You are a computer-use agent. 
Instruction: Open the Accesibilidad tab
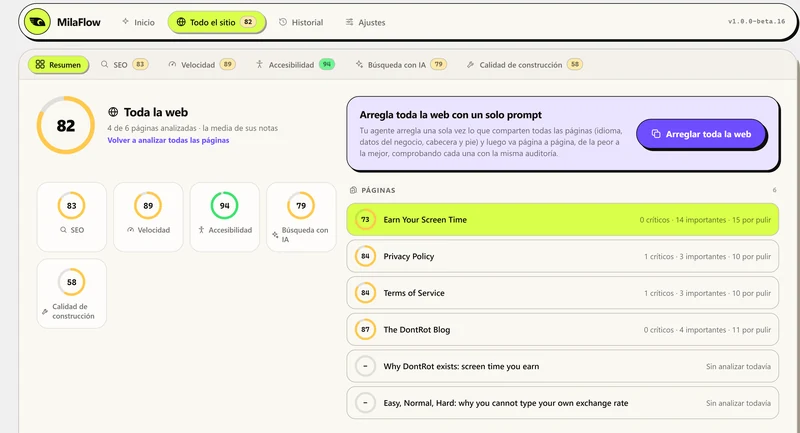(295, 65)
